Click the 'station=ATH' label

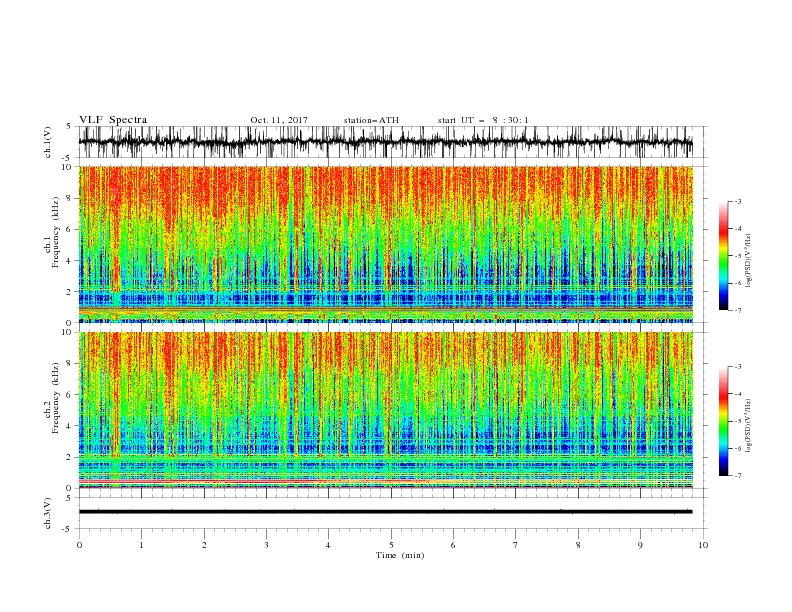coord(371,120)
